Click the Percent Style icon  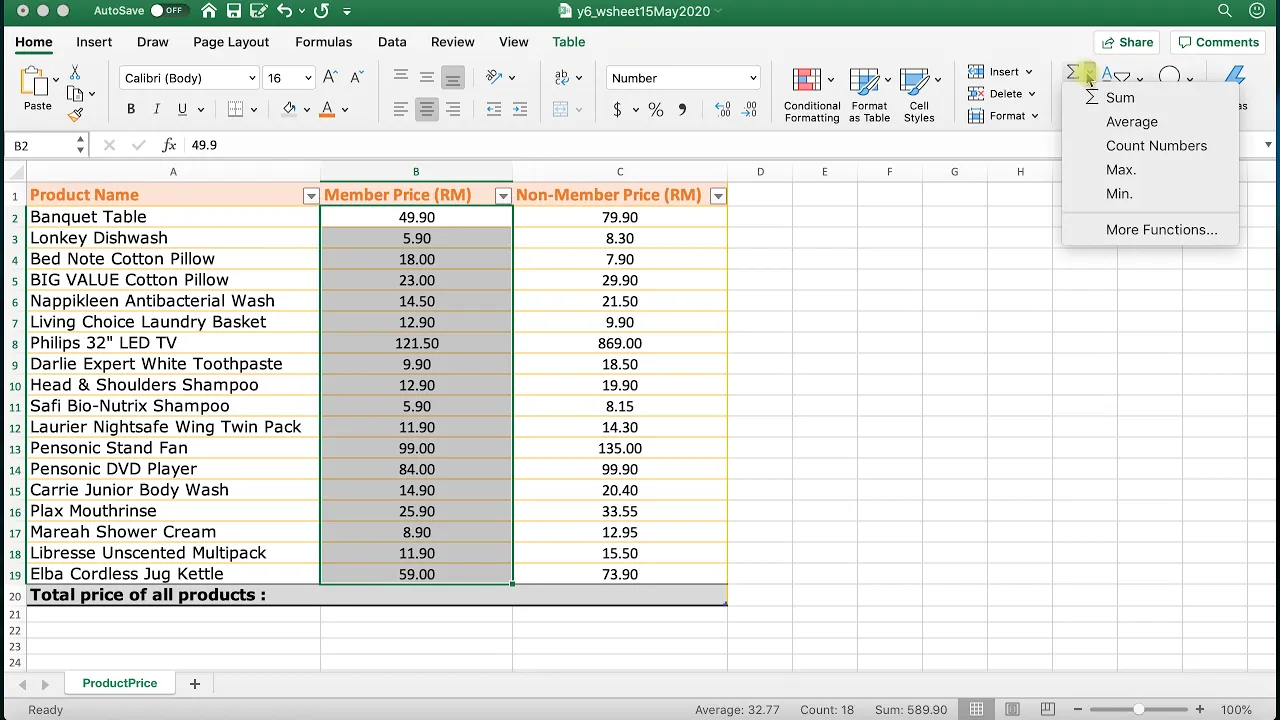656,109
